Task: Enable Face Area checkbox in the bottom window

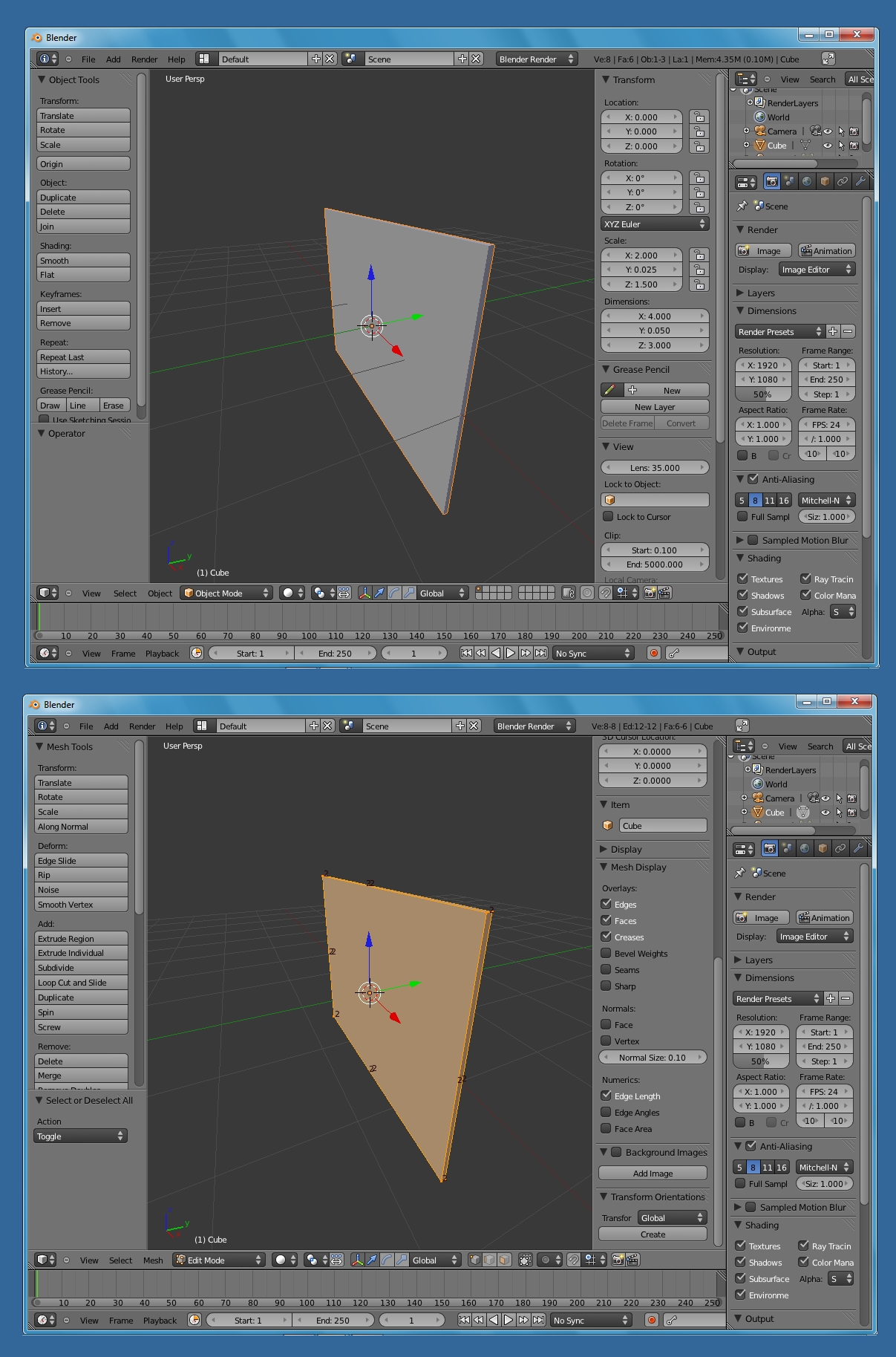Action: point(606,1128)
